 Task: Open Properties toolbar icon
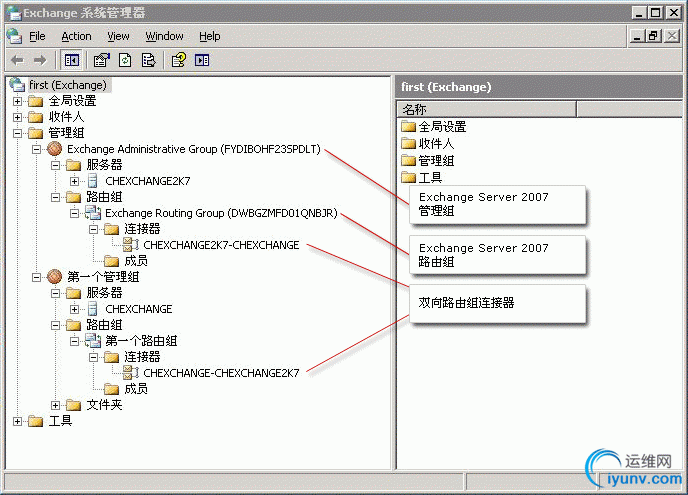[102, 60]
